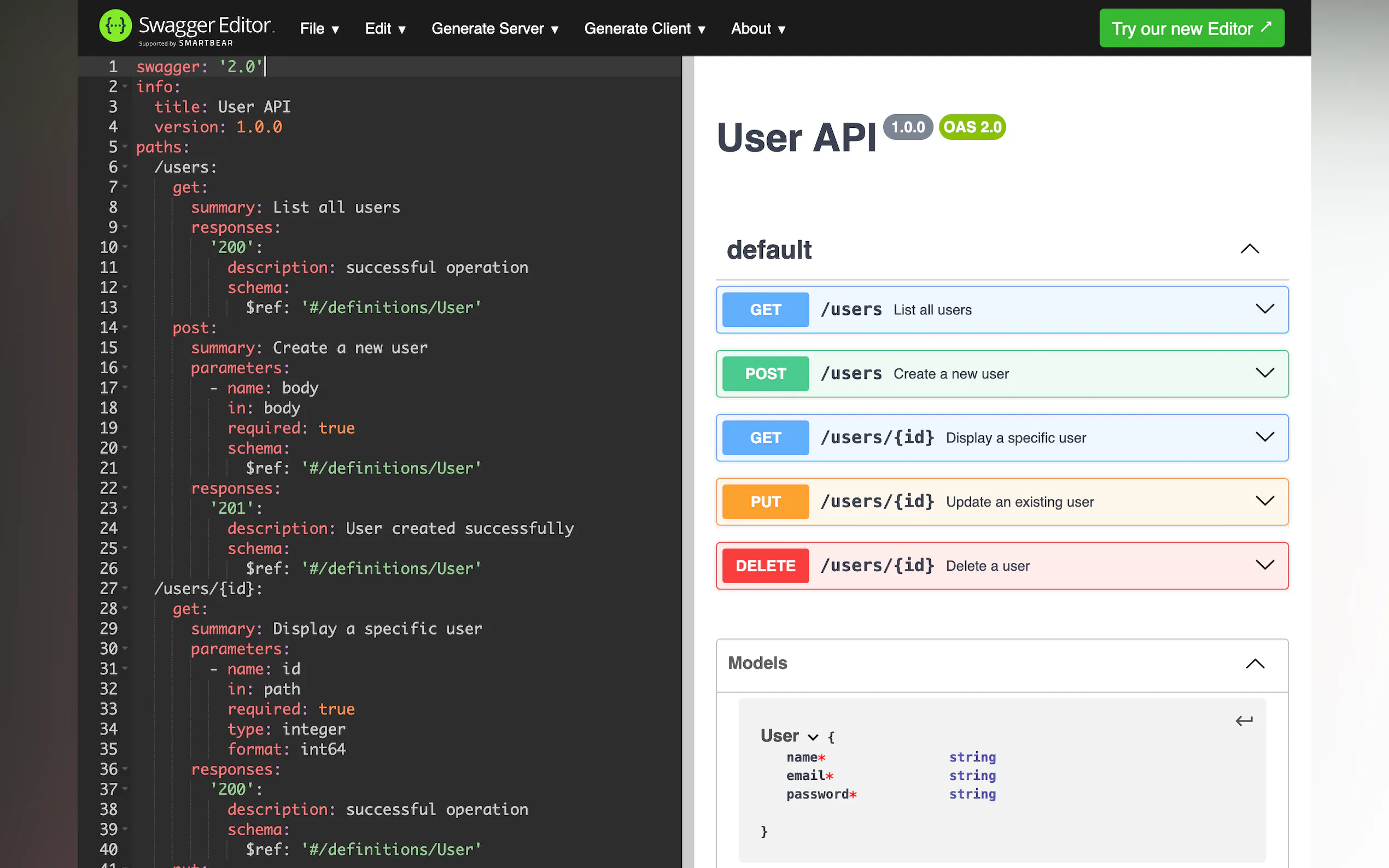Fold the /users/{id} path at line 27
Image resolution: width=1389 pixels, height=868 pixels.
[x=125, y=589]
